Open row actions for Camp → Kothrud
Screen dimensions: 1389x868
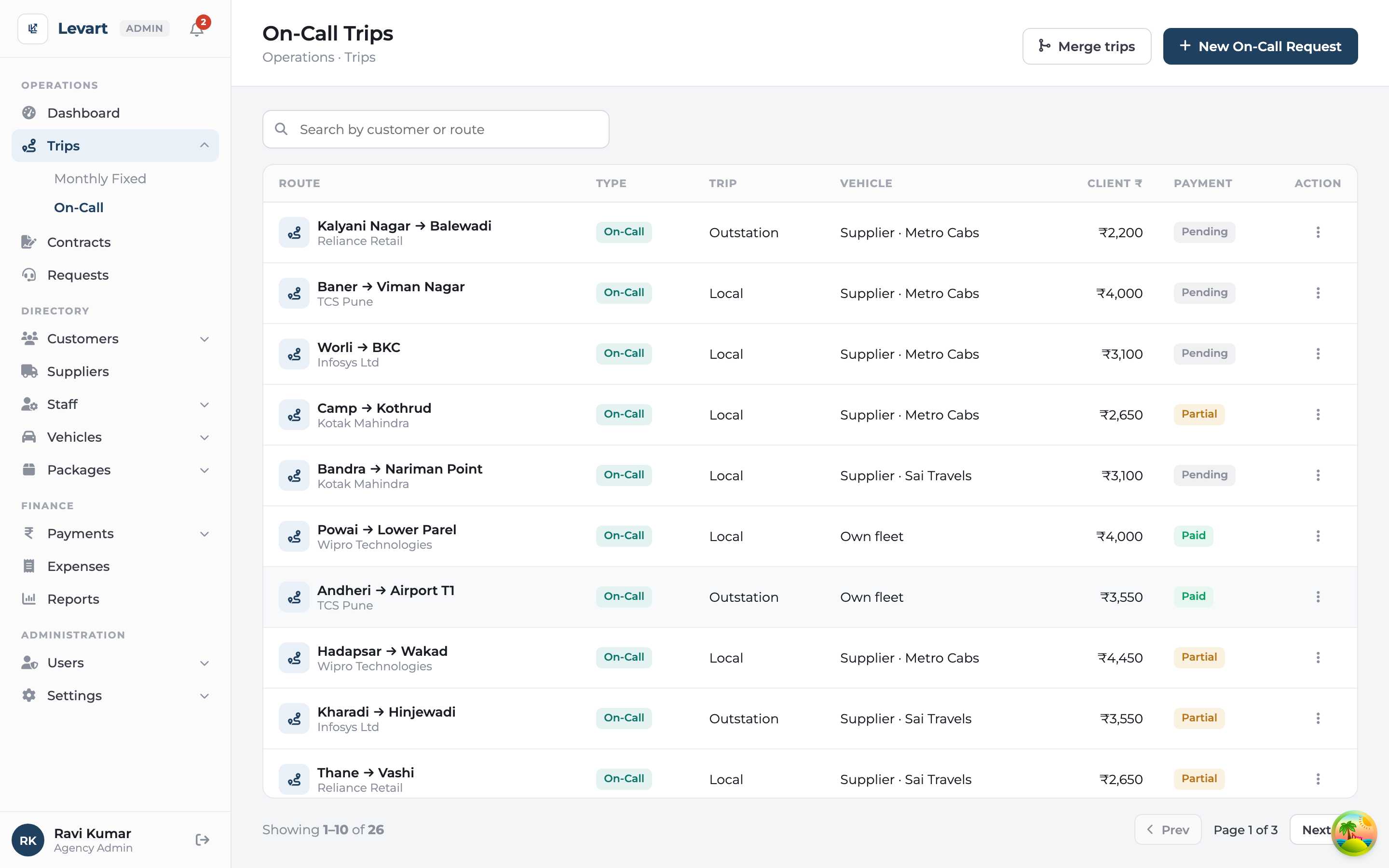1318,415
